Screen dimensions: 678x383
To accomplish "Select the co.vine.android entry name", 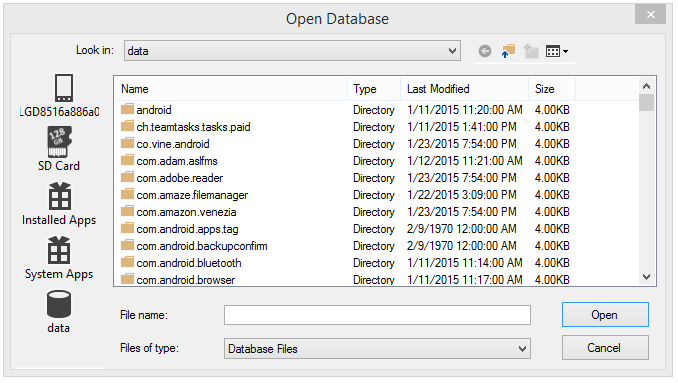I will click(173, 144).
